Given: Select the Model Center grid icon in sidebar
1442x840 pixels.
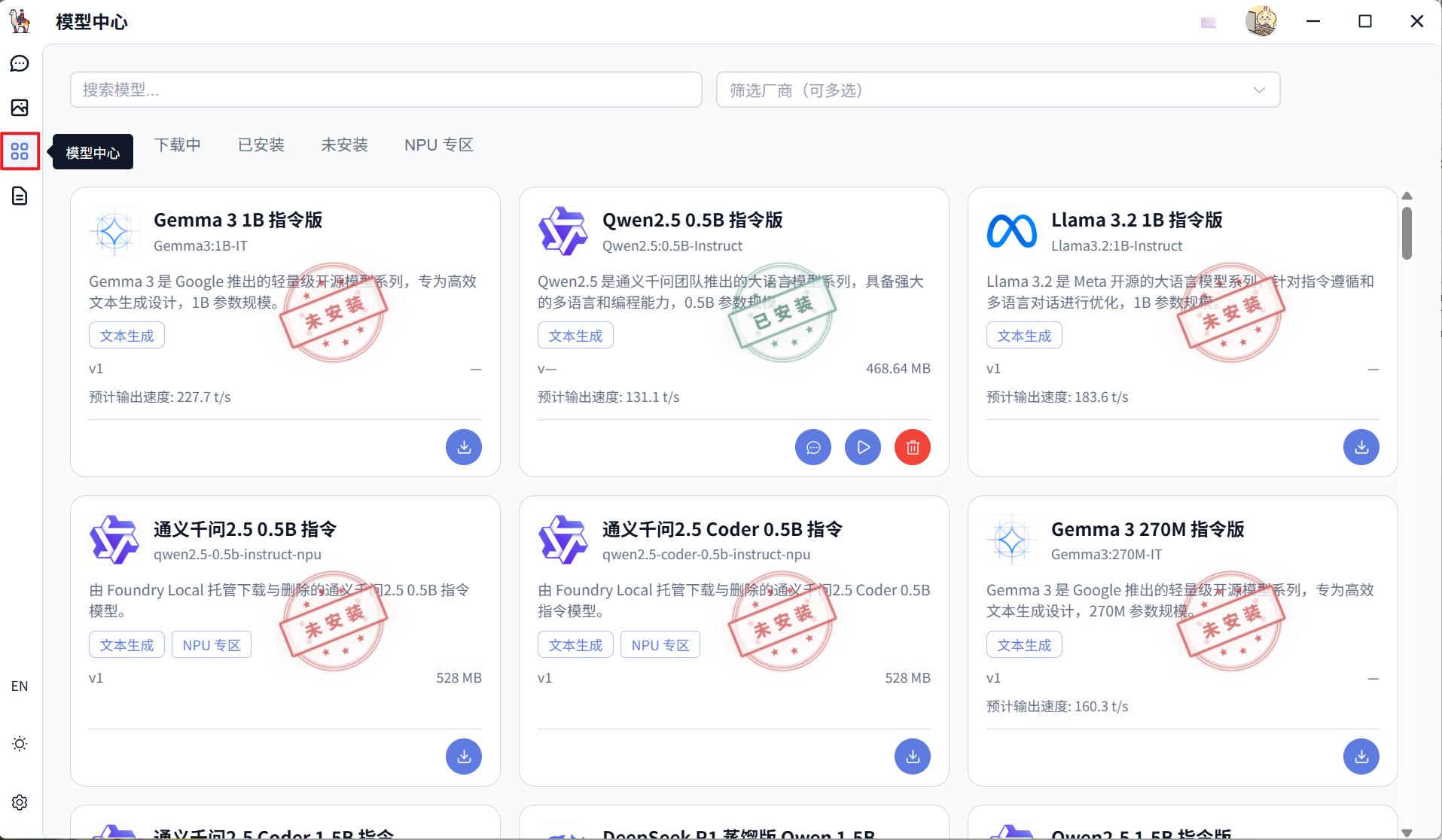Looking at the screenshot, I should pyautogui.click(x=20, y=152).
